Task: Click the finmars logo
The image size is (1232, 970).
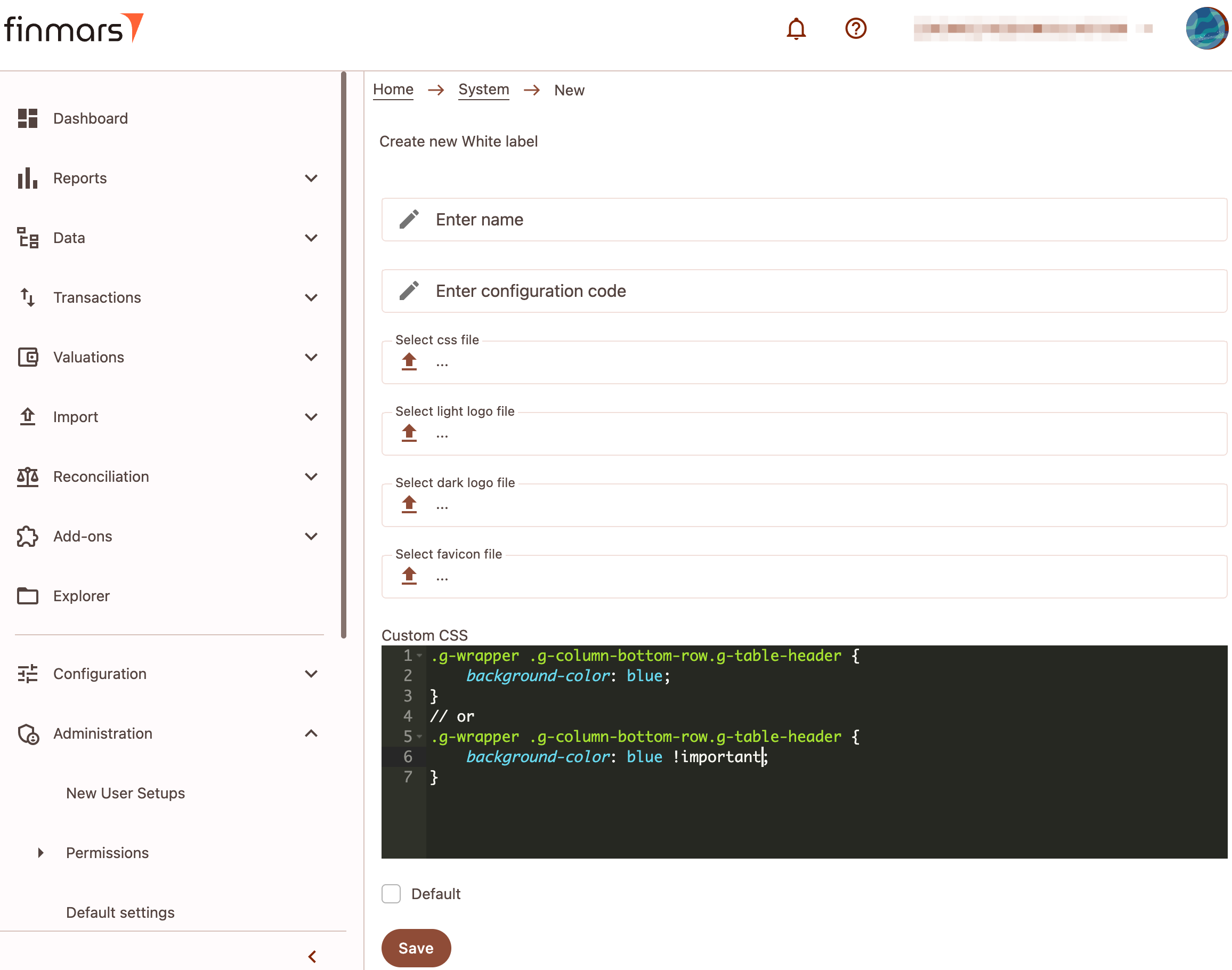Action: [x=74, y=28]
